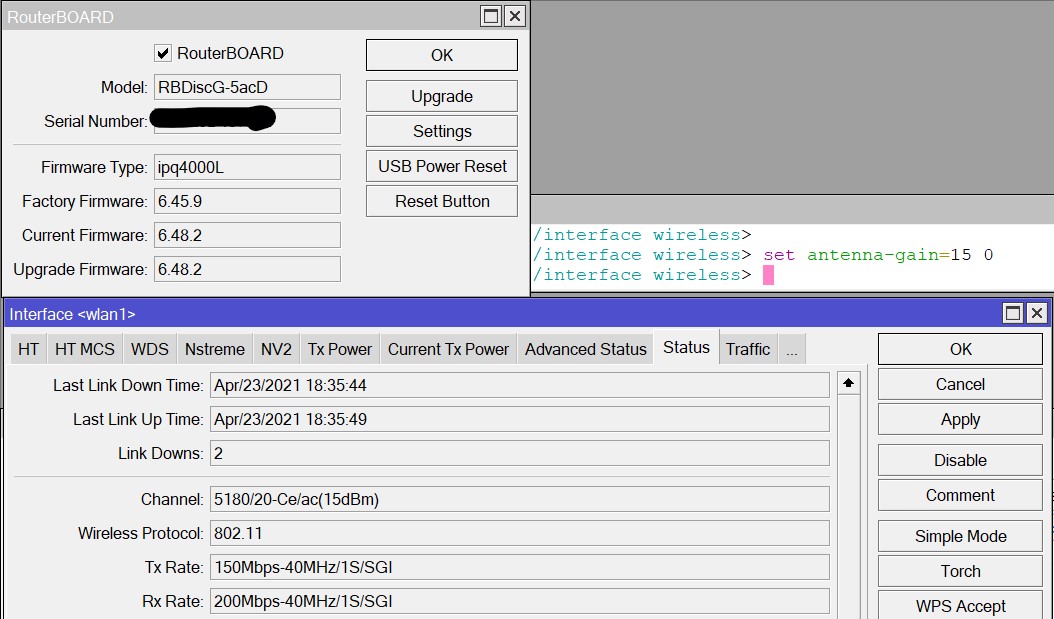Click the Tx Rate field
The height and width of the screenshot is (619, 1054).
pyautogui.click(x=520, y=567)
